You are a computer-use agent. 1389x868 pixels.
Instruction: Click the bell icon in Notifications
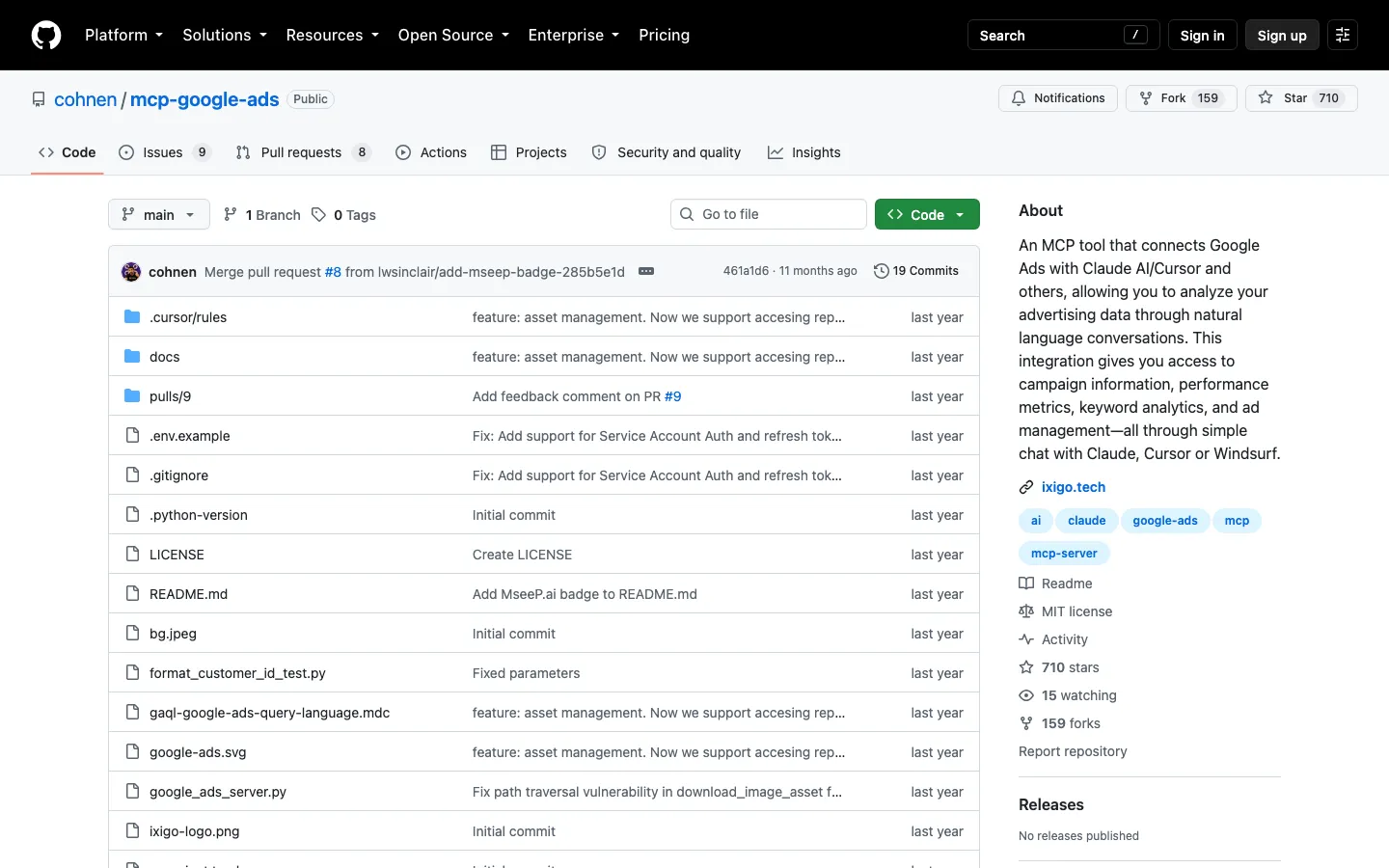[x=1019, y=98]
